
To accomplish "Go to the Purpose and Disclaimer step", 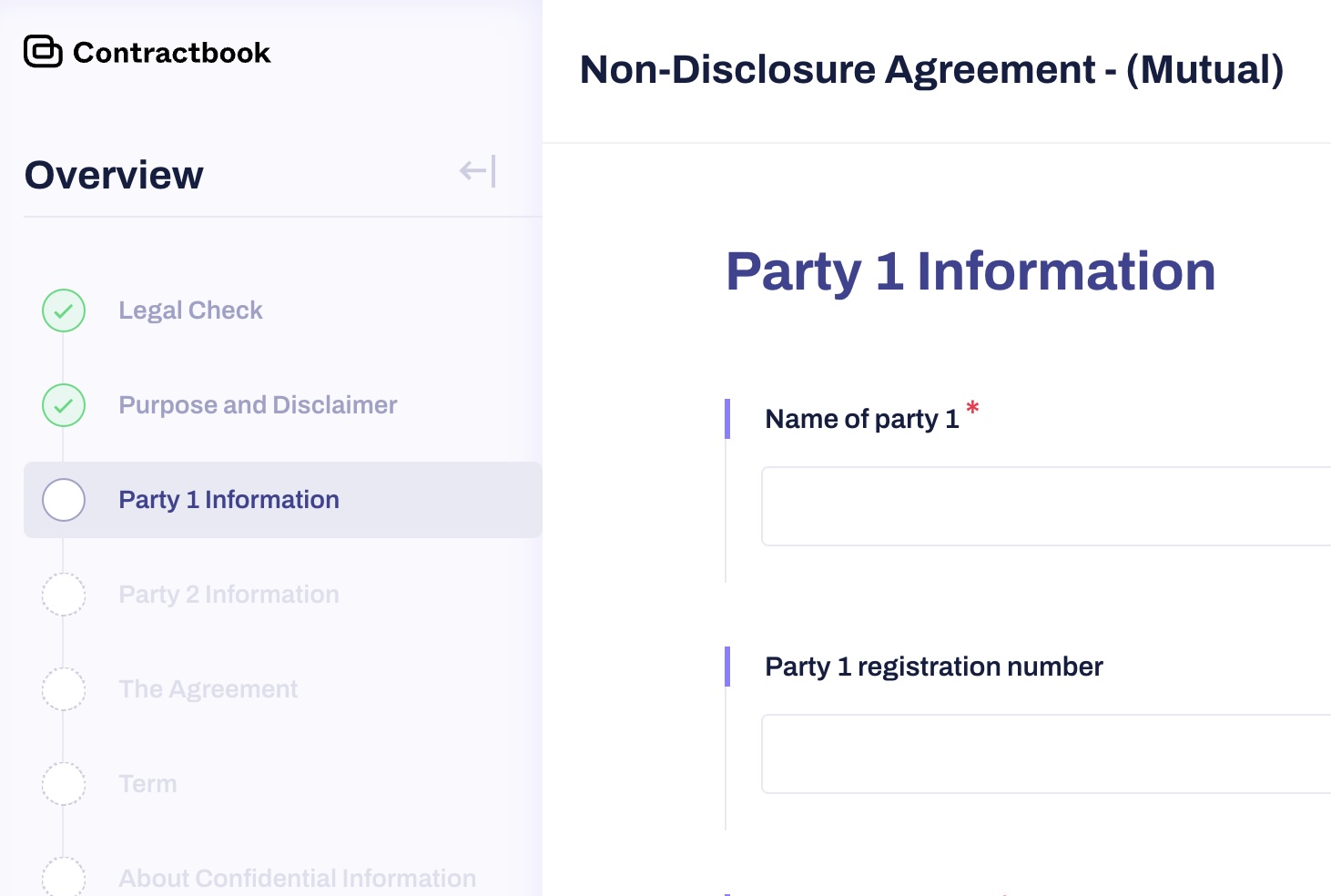I will click(x=258, y=405).
